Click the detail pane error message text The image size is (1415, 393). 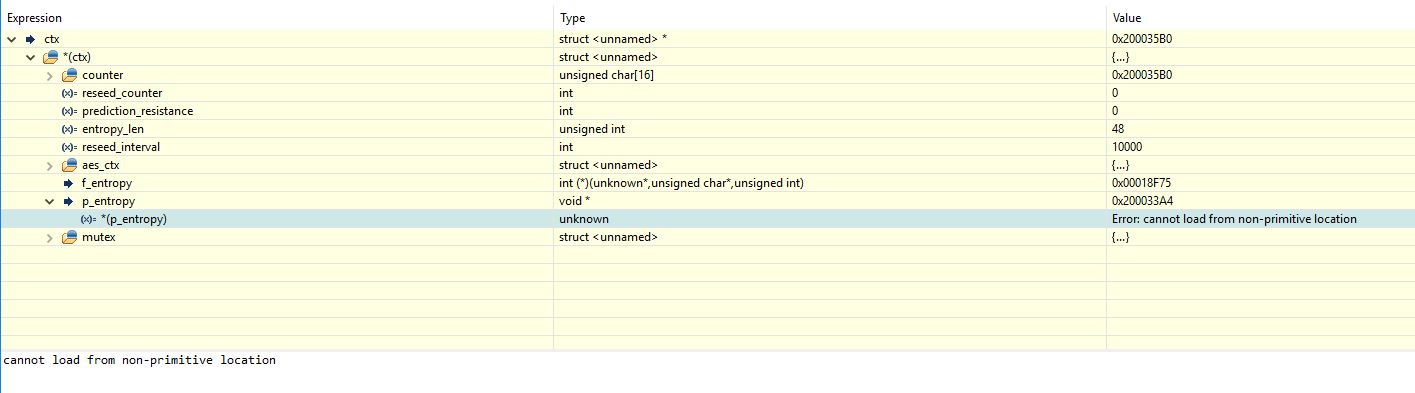(x=140, y=360)
